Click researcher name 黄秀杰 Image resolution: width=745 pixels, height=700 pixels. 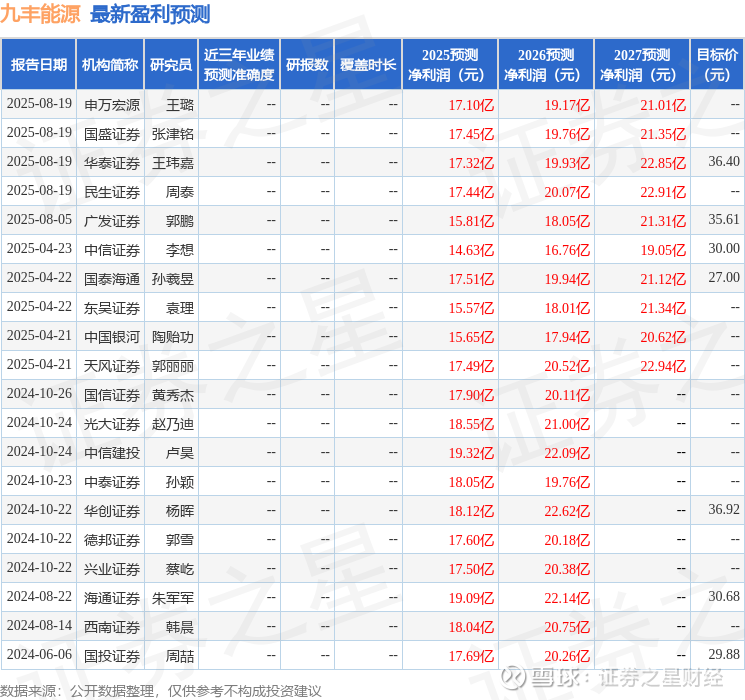pyautogui.click(x=173, y=395)
